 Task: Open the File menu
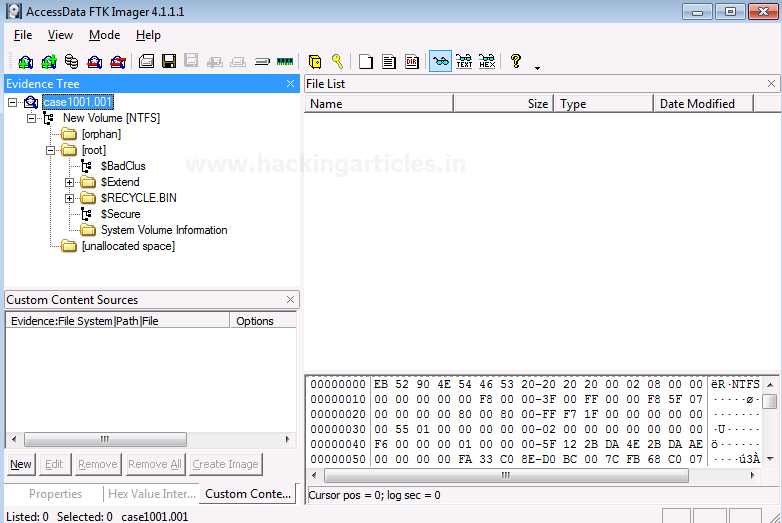click(x=23, y=35)
